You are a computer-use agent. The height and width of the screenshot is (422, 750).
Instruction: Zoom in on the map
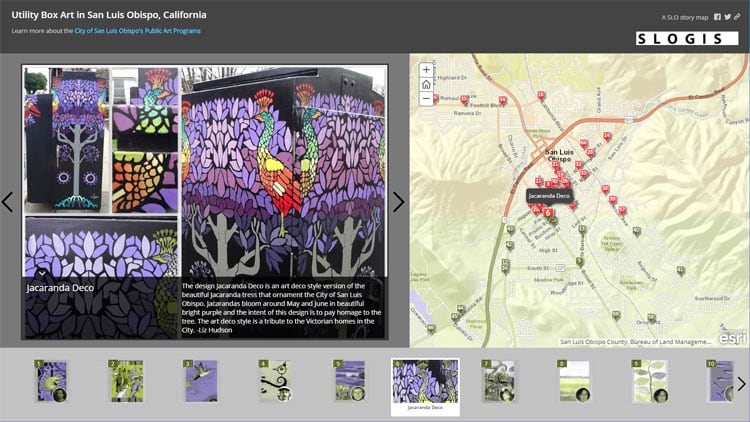click(x=426, y=70)
